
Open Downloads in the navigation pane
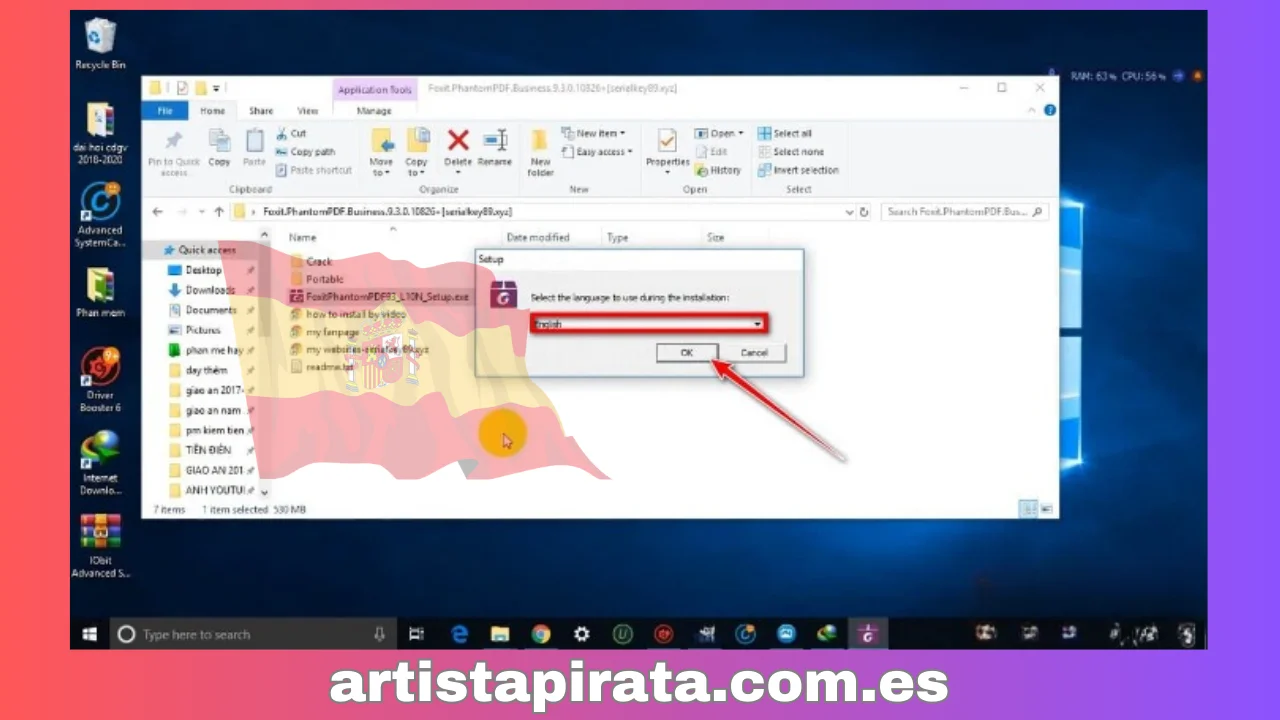click(x=202, y=290)
